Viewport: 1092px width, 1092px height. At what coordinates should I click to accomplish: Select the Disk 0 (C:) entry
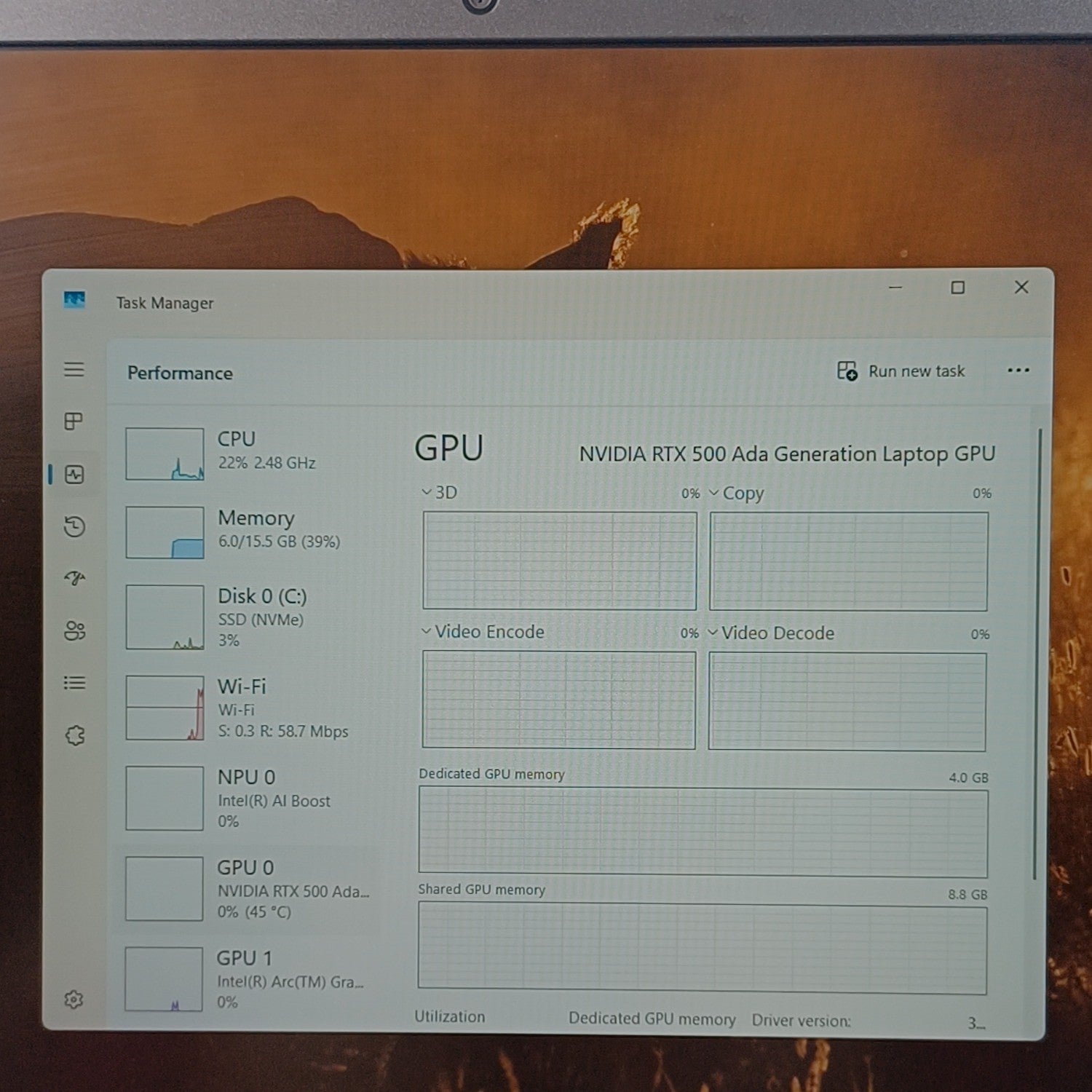(248, 617)
